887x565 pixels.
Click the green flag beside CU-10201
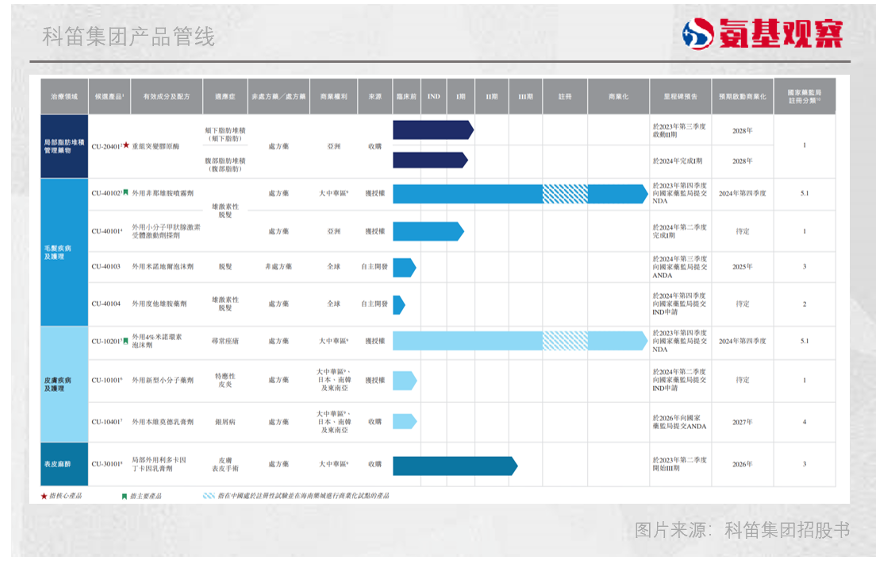coord(126,340)
